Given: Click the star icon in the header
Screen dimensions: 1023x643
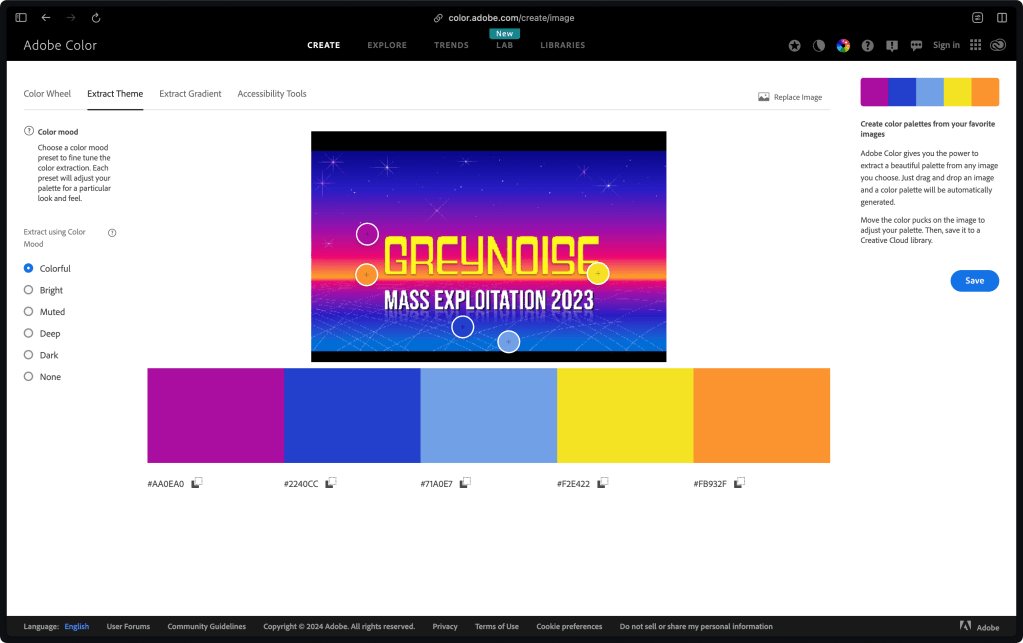Looking at the screenshot, I should (x=794, y=45).
